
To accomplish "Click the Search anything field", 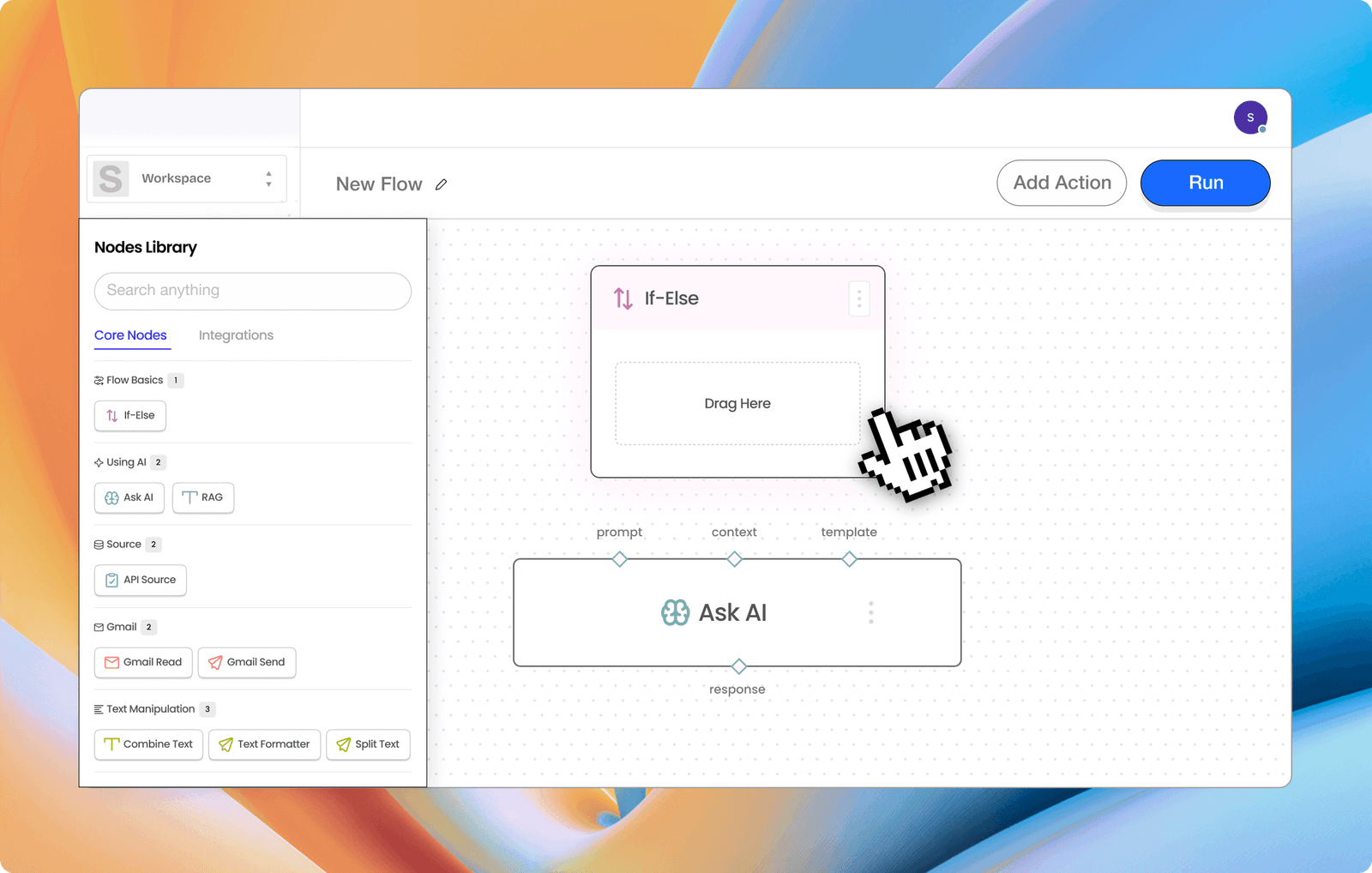I will pyautogui.click(x=252, y=292).
